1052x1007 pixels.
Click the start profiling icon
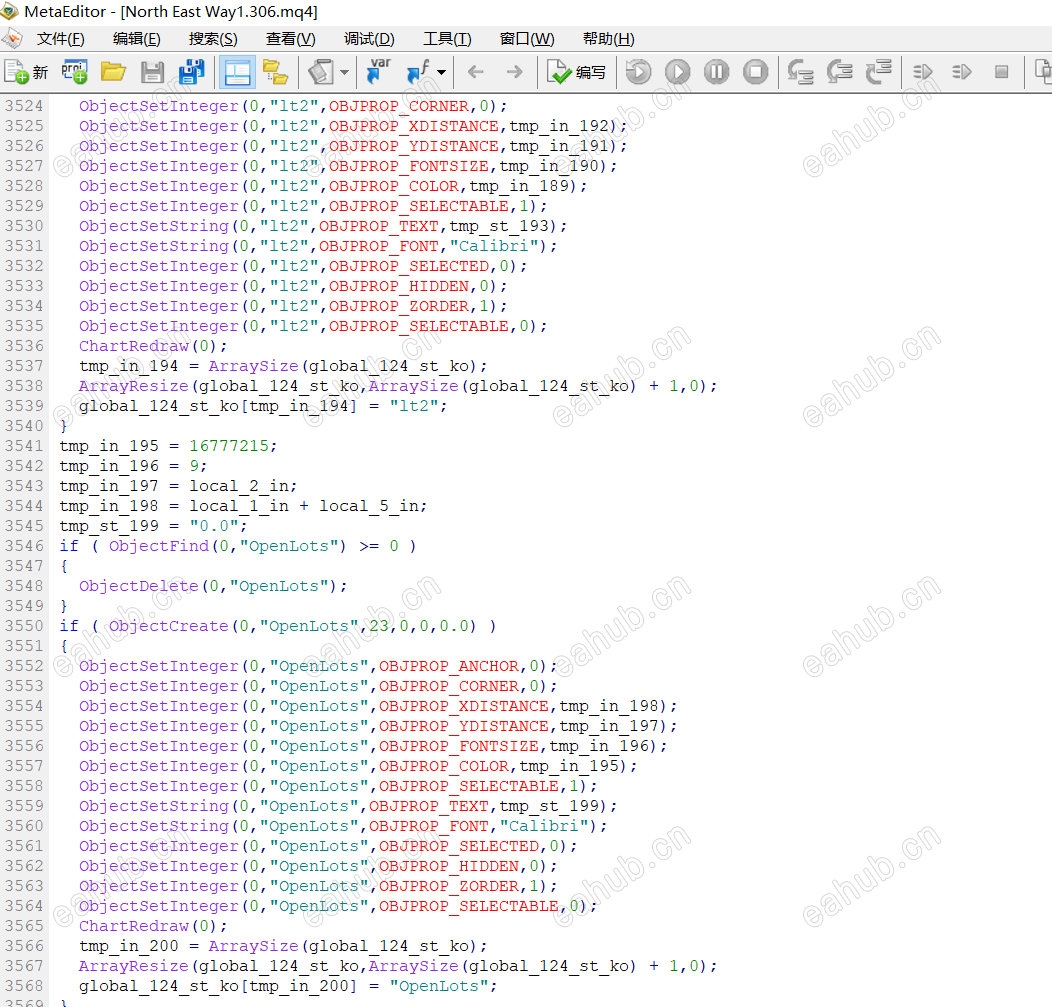pos(923,72)
